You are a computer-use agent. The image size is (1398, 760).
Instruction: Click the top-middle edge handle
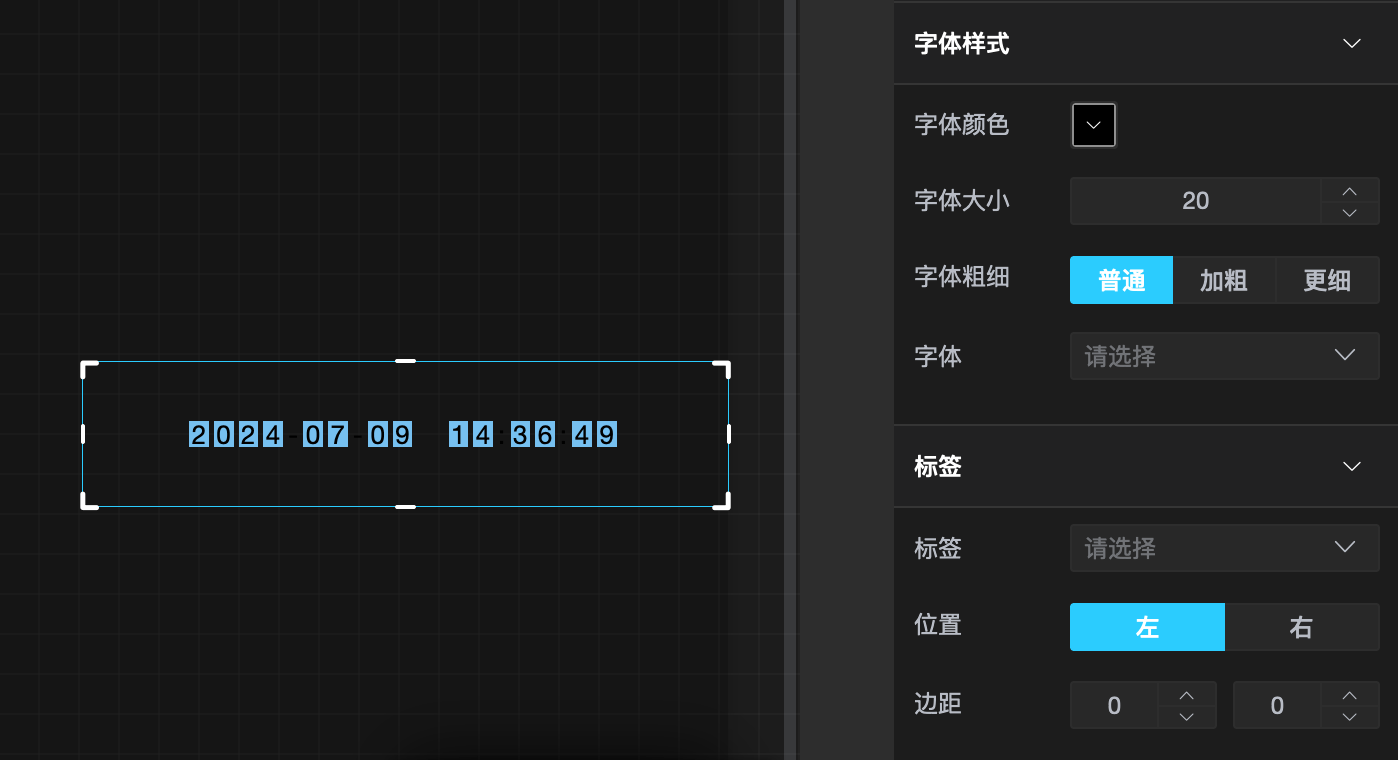point(405,361)
